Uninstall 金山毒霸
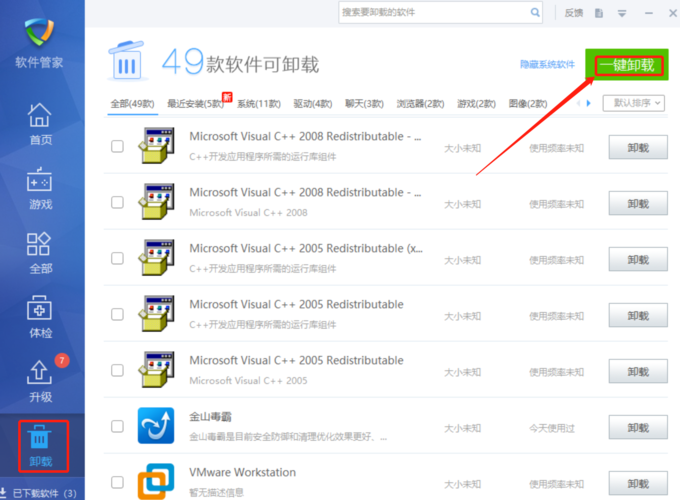This screenshot has height=500, width=680. pyautogui.click(x=638, y=428)
